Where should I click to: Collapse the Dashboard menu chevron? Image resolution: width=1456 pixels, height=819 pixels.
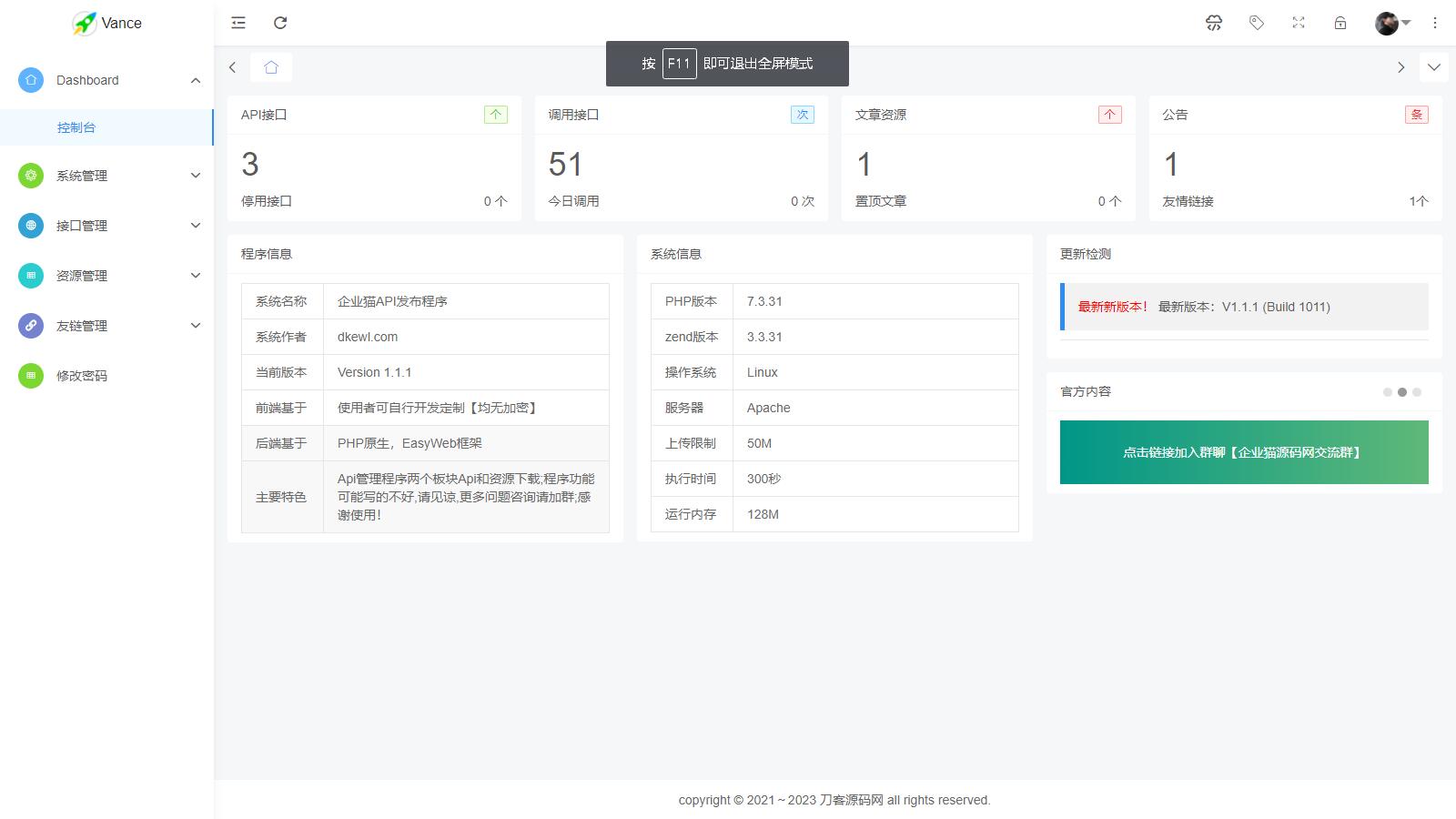coord(194,80)
